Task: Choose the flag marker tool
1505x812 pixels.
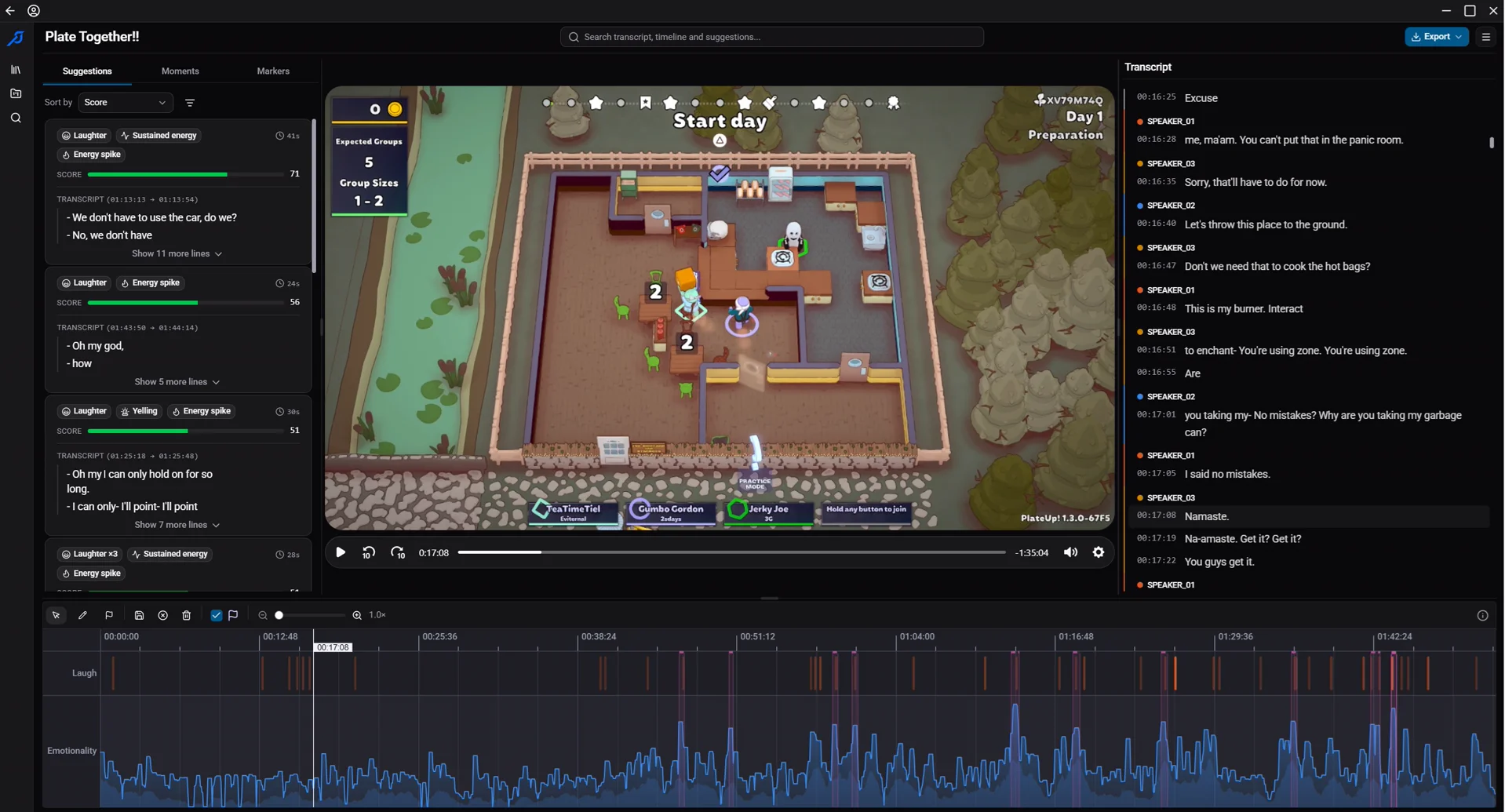Action: (x=109, y=616)
